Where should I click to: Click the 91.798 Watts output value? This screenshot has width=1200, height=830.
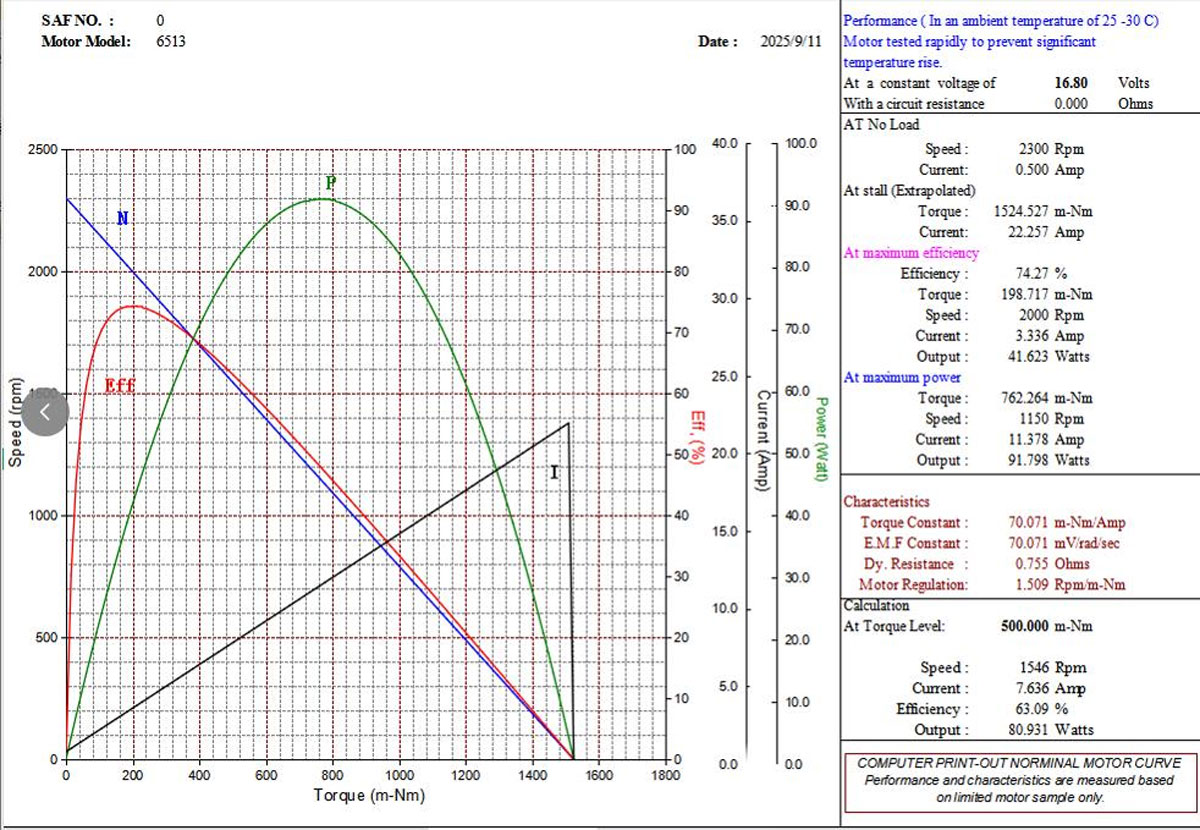[1052, 461]
